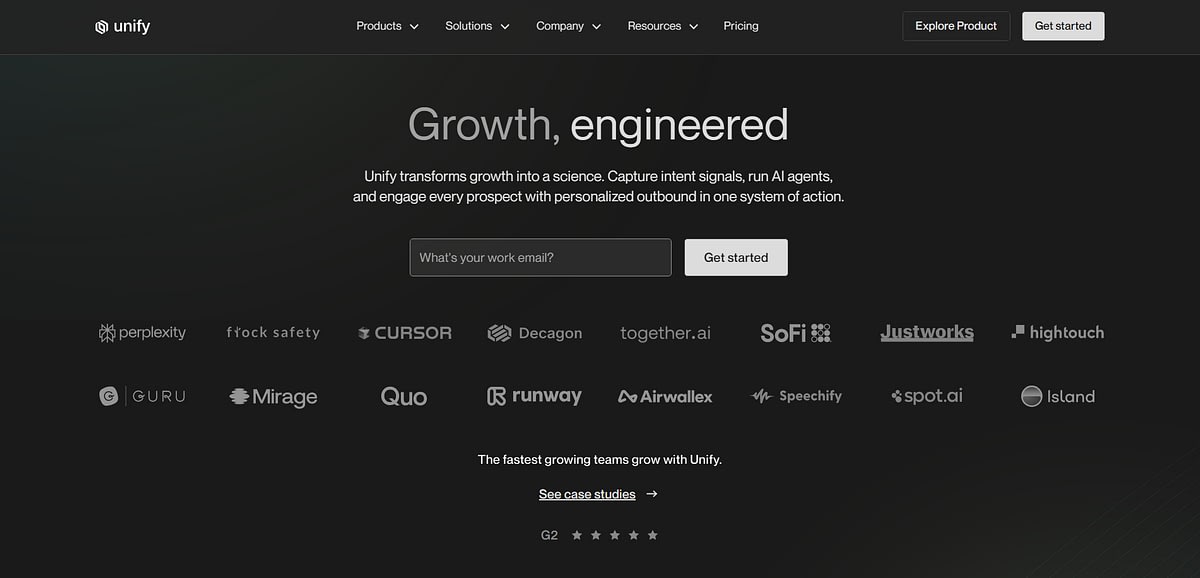Select the spot.ai logo
1200x578 pixels.
tap(926, 396)
